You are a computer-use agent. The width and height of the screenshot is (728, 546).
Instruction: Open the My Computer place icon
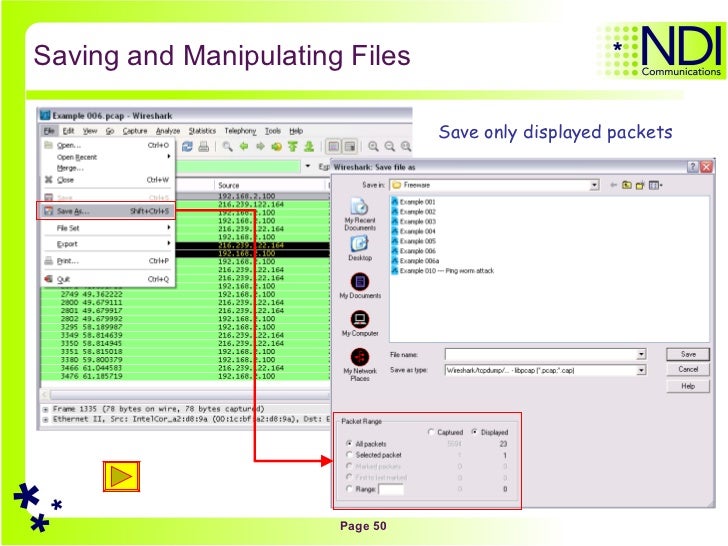tap(360, 324)
